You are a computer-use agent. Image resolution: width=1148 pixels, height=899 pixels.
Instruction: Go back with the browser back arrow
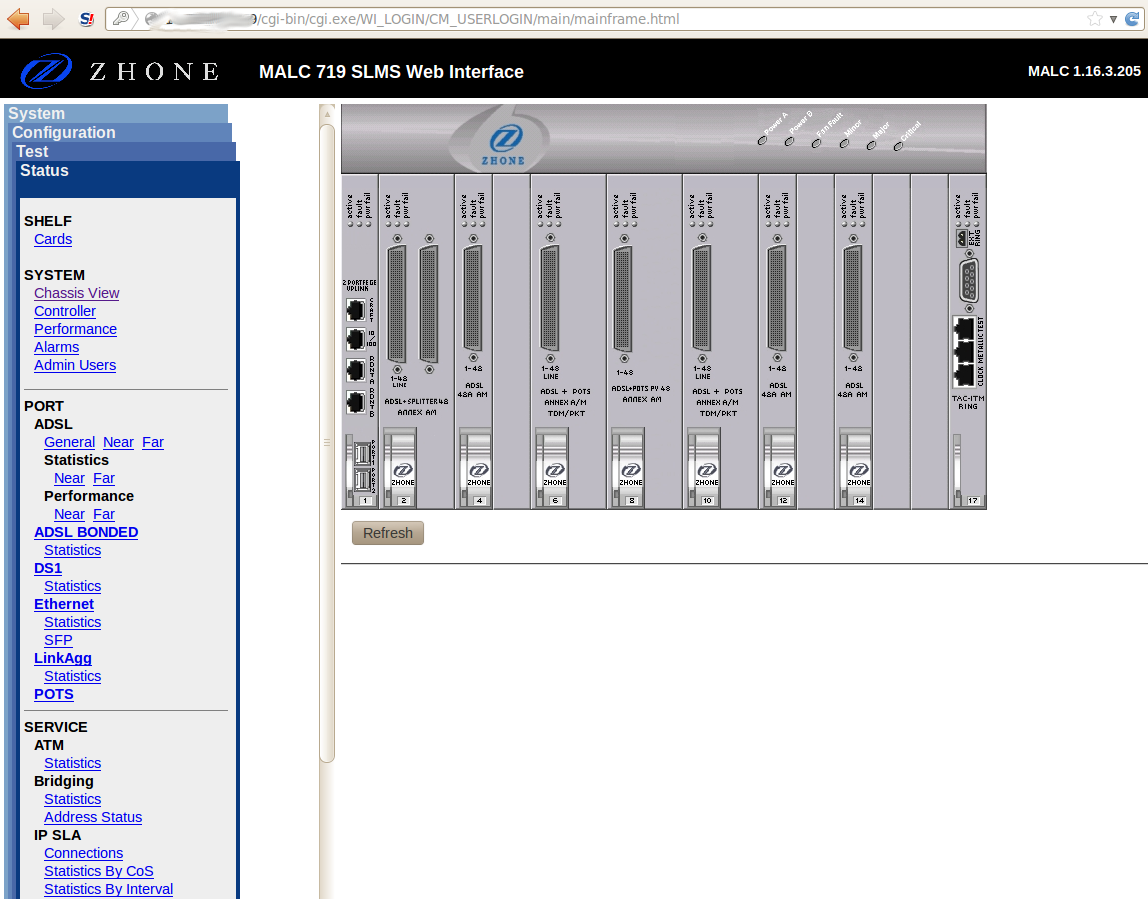point(18,18)
